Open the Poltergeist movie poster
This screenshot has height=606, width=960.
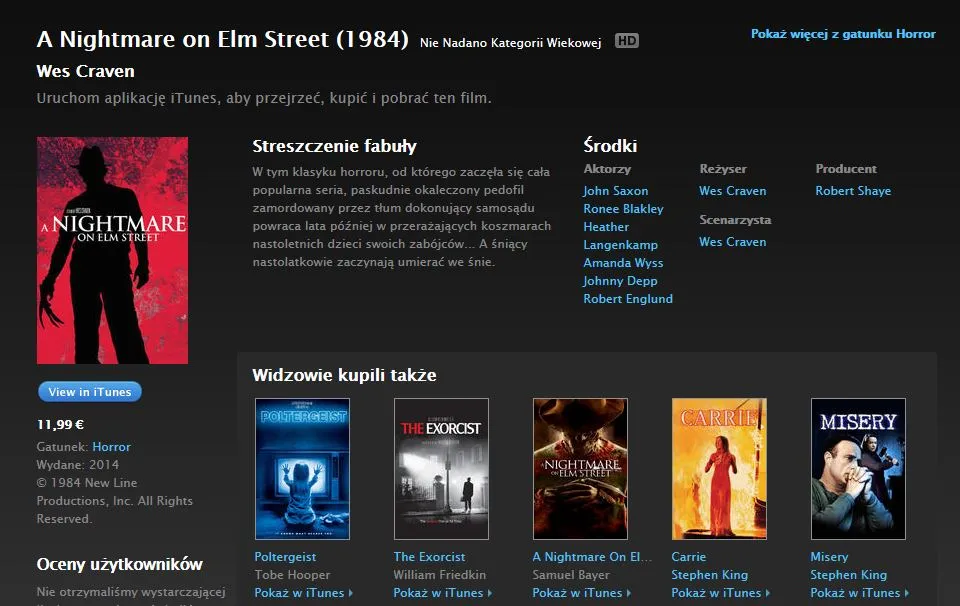coord(302,469)
